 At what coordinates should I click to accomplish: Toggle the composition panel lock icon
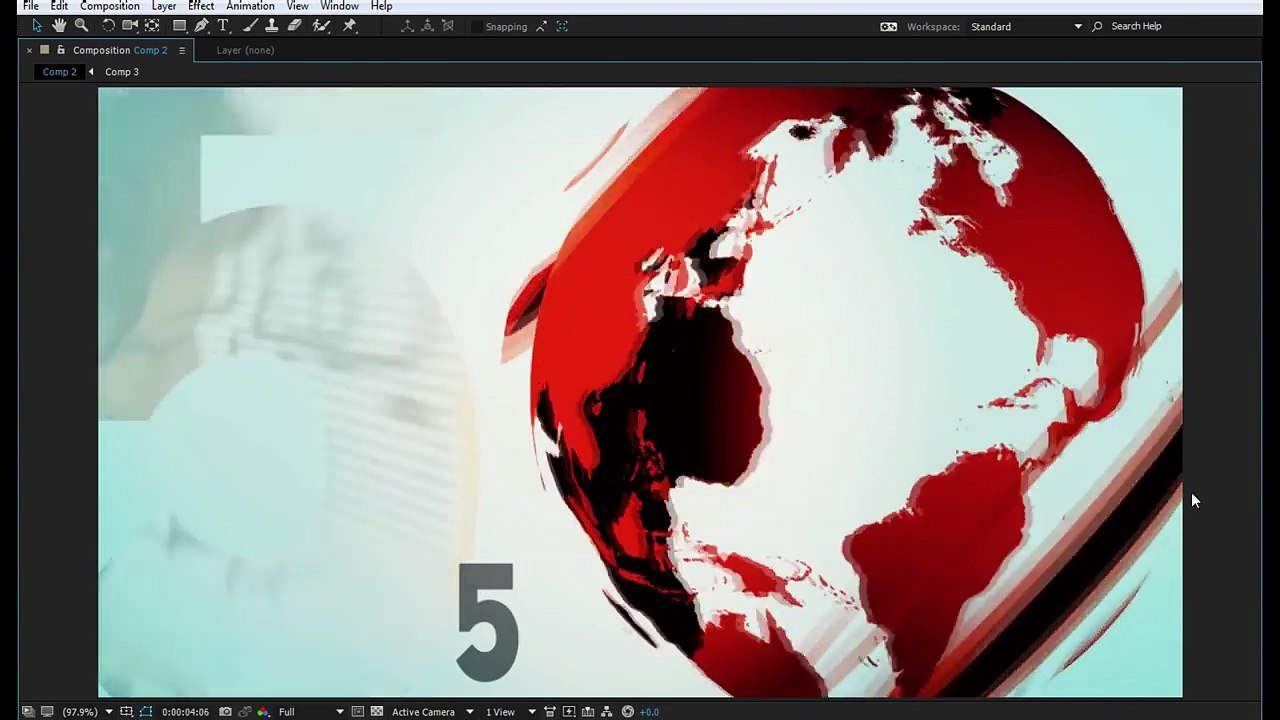(x=61, y=50)
